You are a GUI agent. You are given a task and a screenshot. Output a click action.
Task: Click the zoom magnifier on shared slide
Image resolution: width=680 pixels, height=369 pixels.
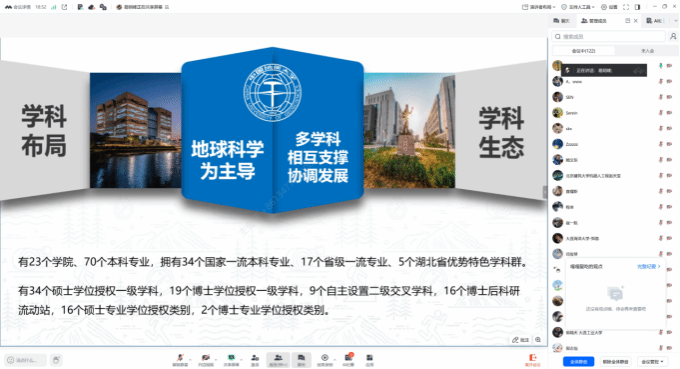538,340
